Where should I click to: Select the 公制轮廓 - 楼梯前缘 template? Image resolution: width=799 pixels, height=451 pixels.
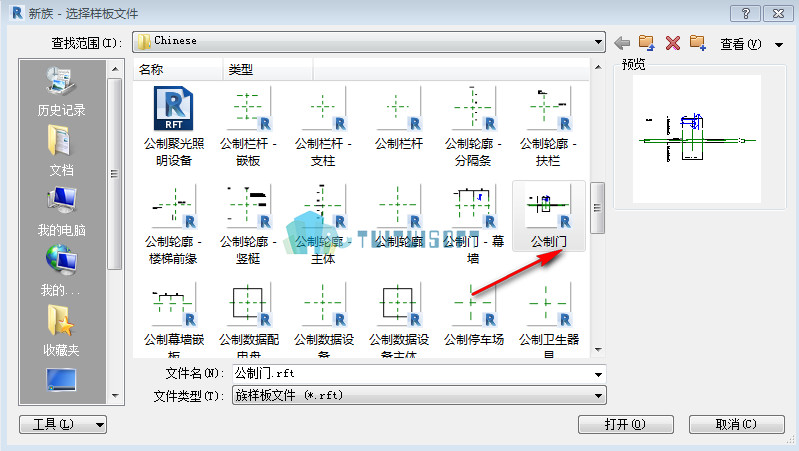tap(173, 225)
